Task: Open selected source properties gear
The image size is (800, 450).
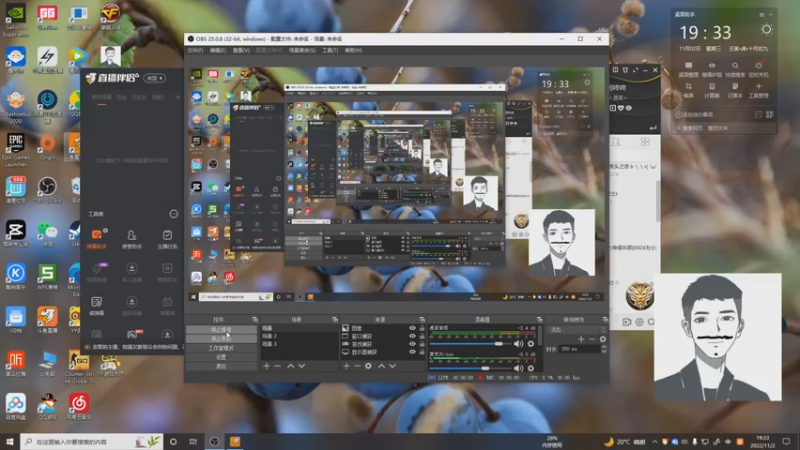Action: pyautogui.click(x=368, y=366)
